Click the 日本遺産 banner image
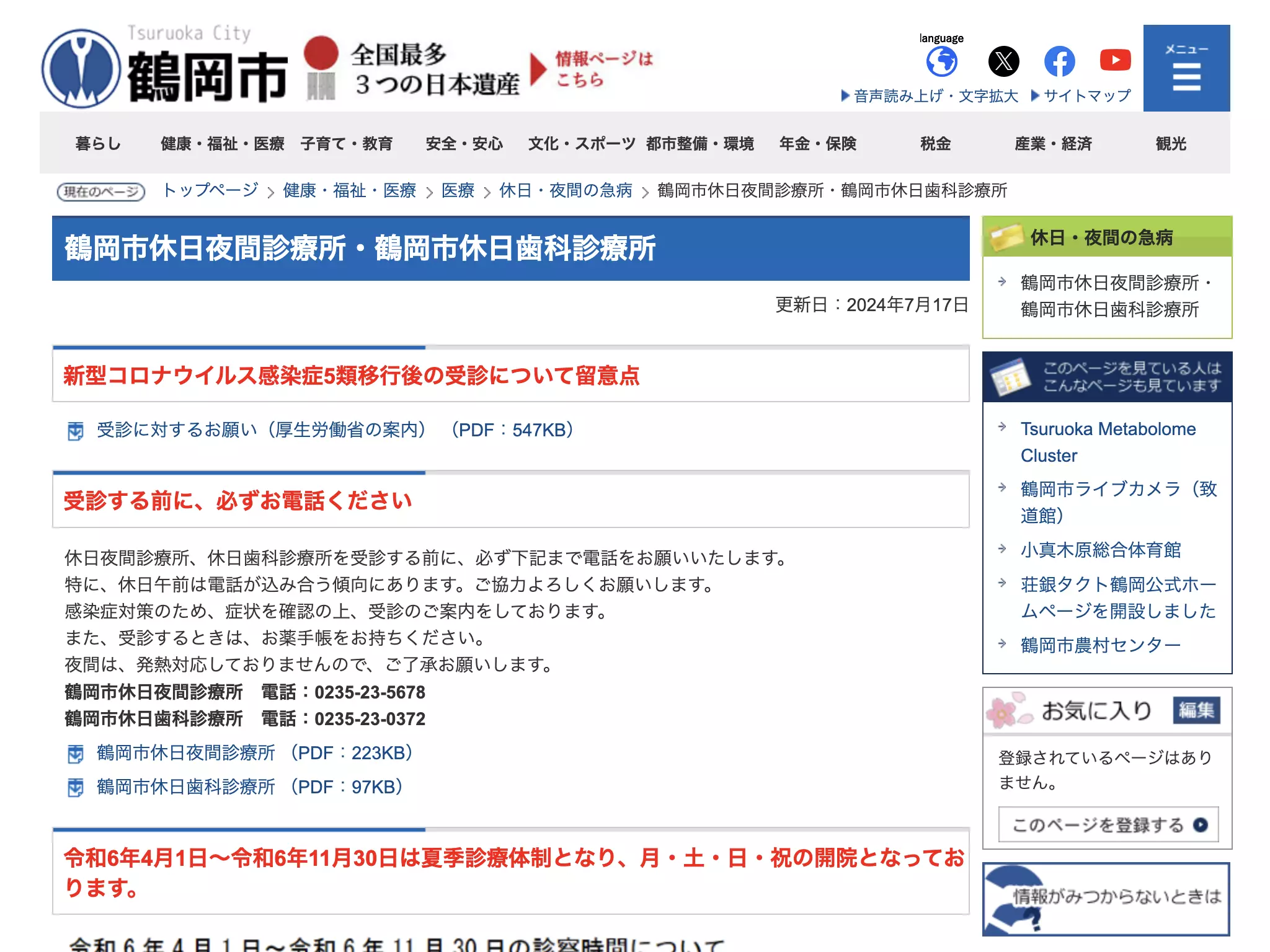 479,68
